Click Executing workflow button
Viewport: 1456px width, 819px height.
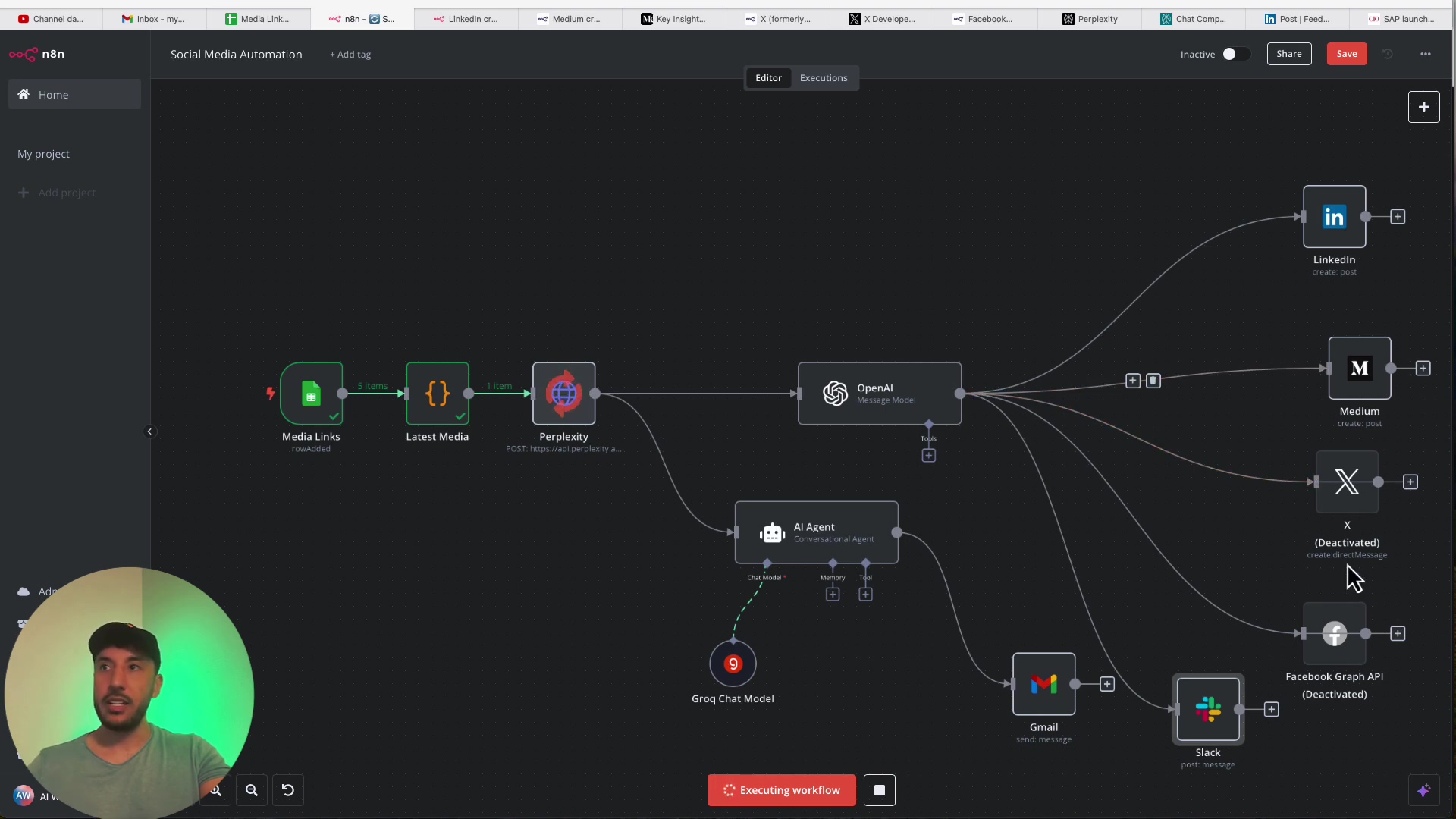781,790
